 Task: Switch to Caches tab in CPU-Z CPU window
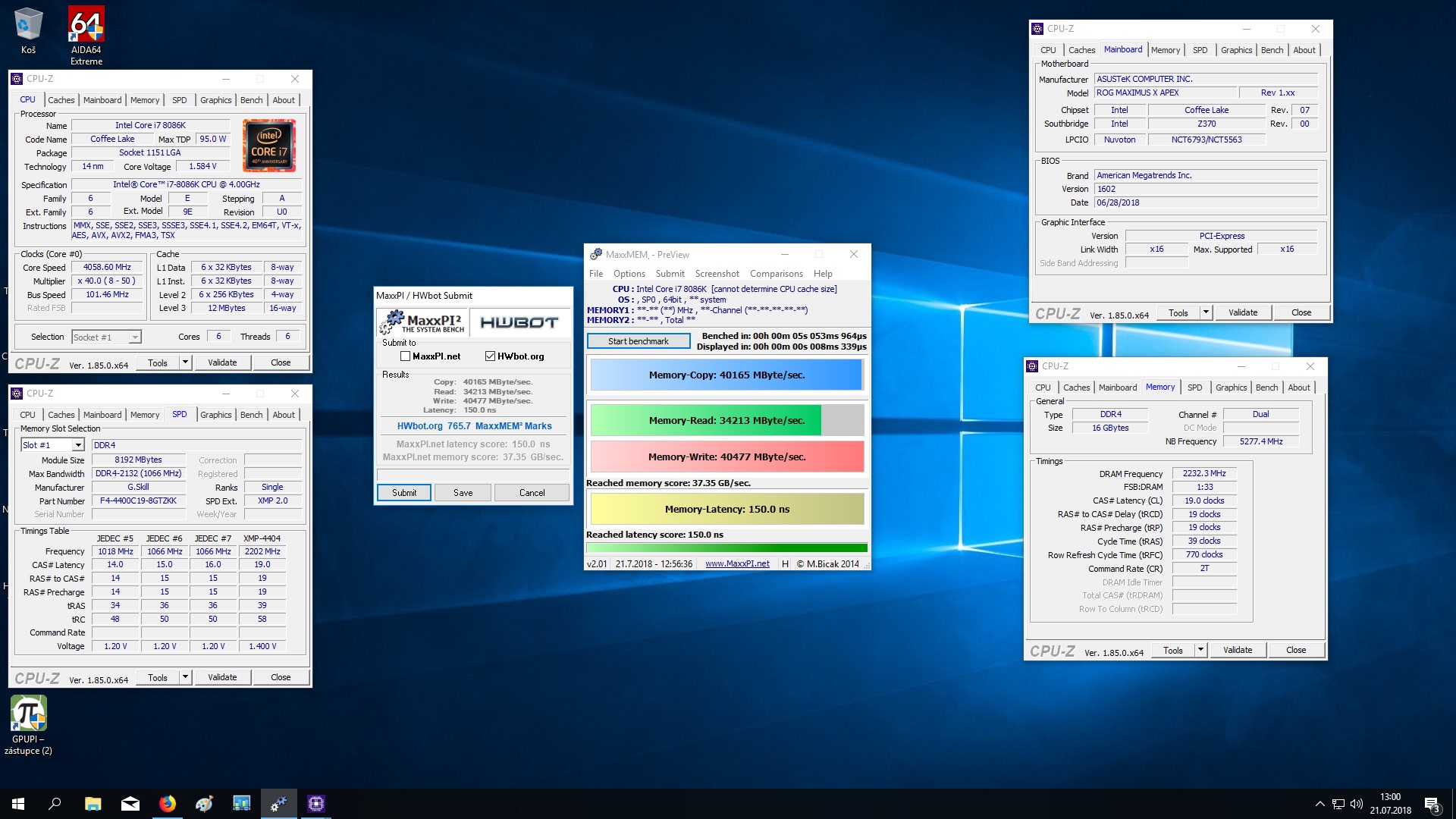pyautogui.click(x=61, y=100)
